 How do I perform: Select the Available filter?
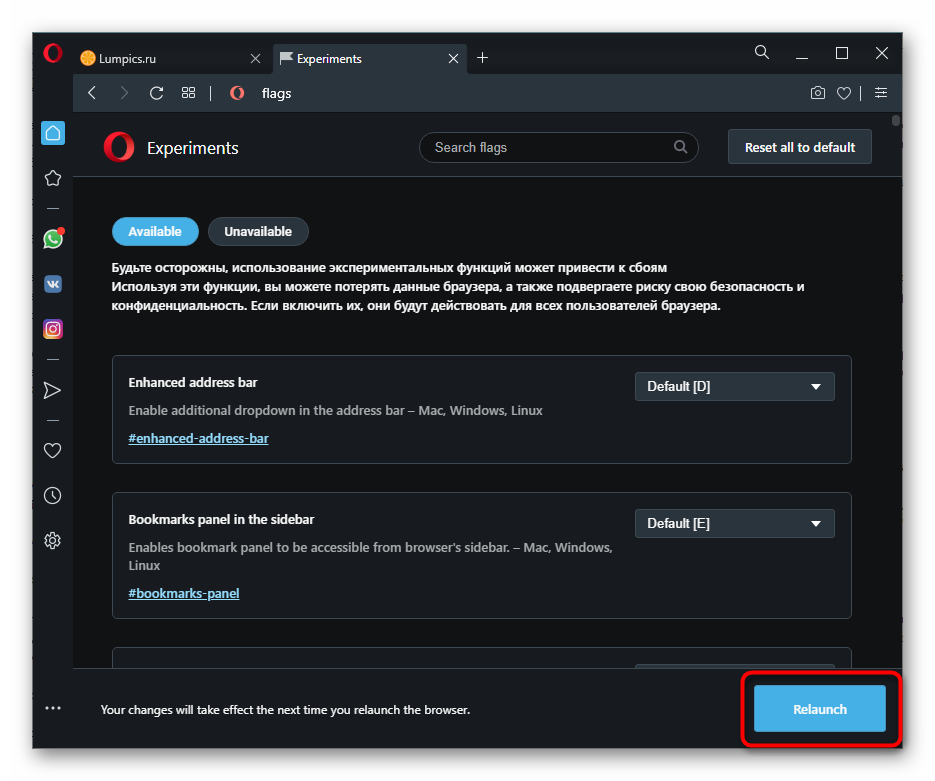[x=155, y=231]
